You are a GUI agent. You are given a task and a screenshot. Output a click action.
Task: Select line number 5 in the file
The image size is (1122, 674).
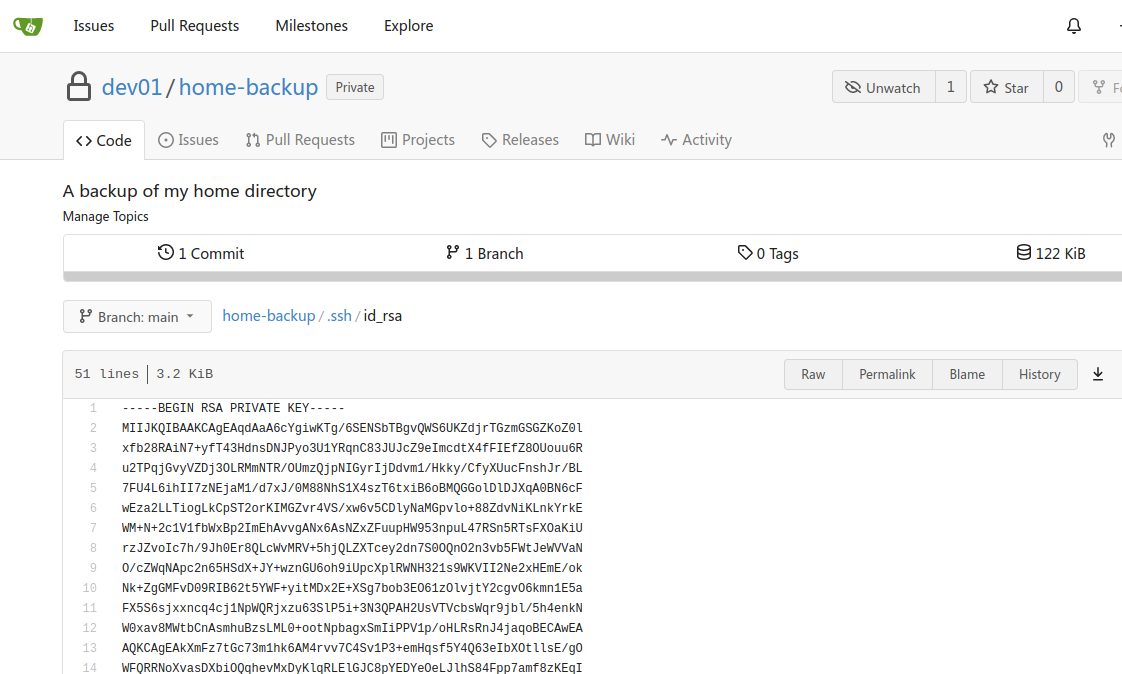point(92,488)
